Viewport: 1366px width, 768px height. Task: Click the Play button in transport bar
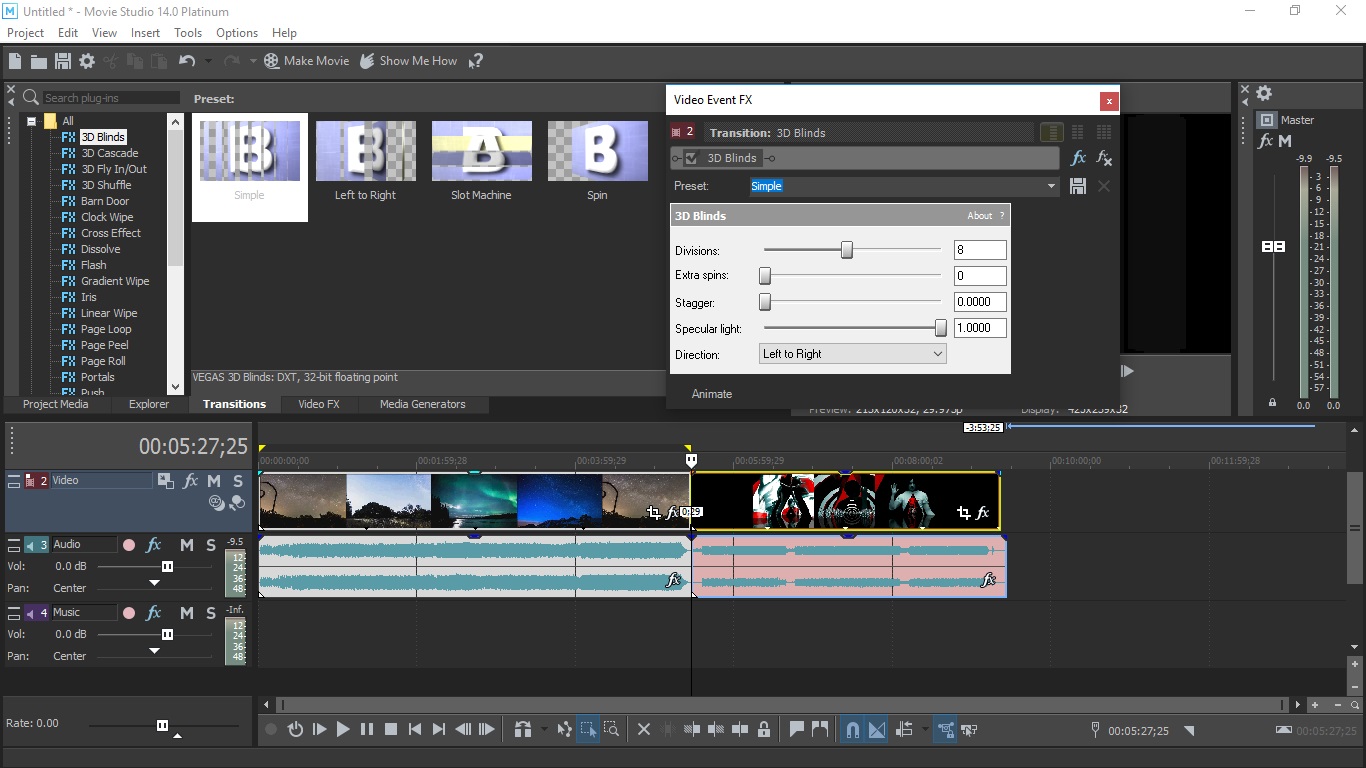pyautogui.click(x=343, y=730)
